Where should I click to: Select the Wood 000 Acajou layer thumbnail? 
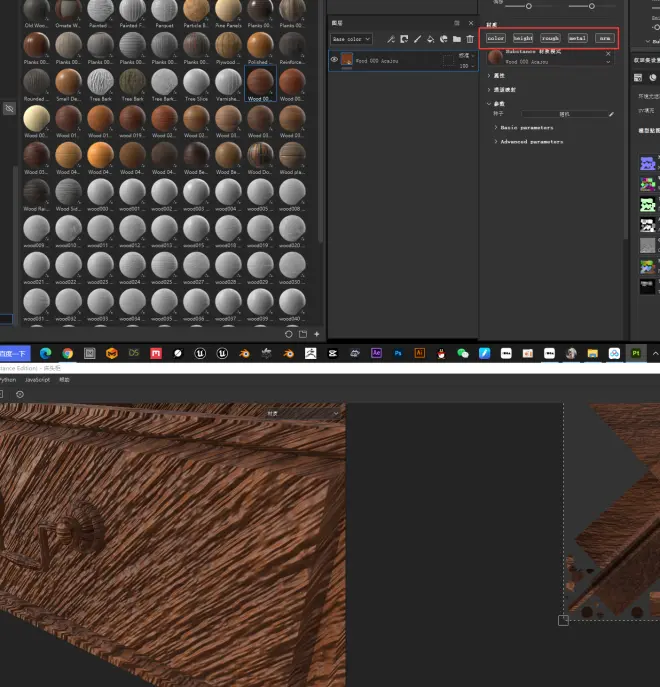click(347, 59)
